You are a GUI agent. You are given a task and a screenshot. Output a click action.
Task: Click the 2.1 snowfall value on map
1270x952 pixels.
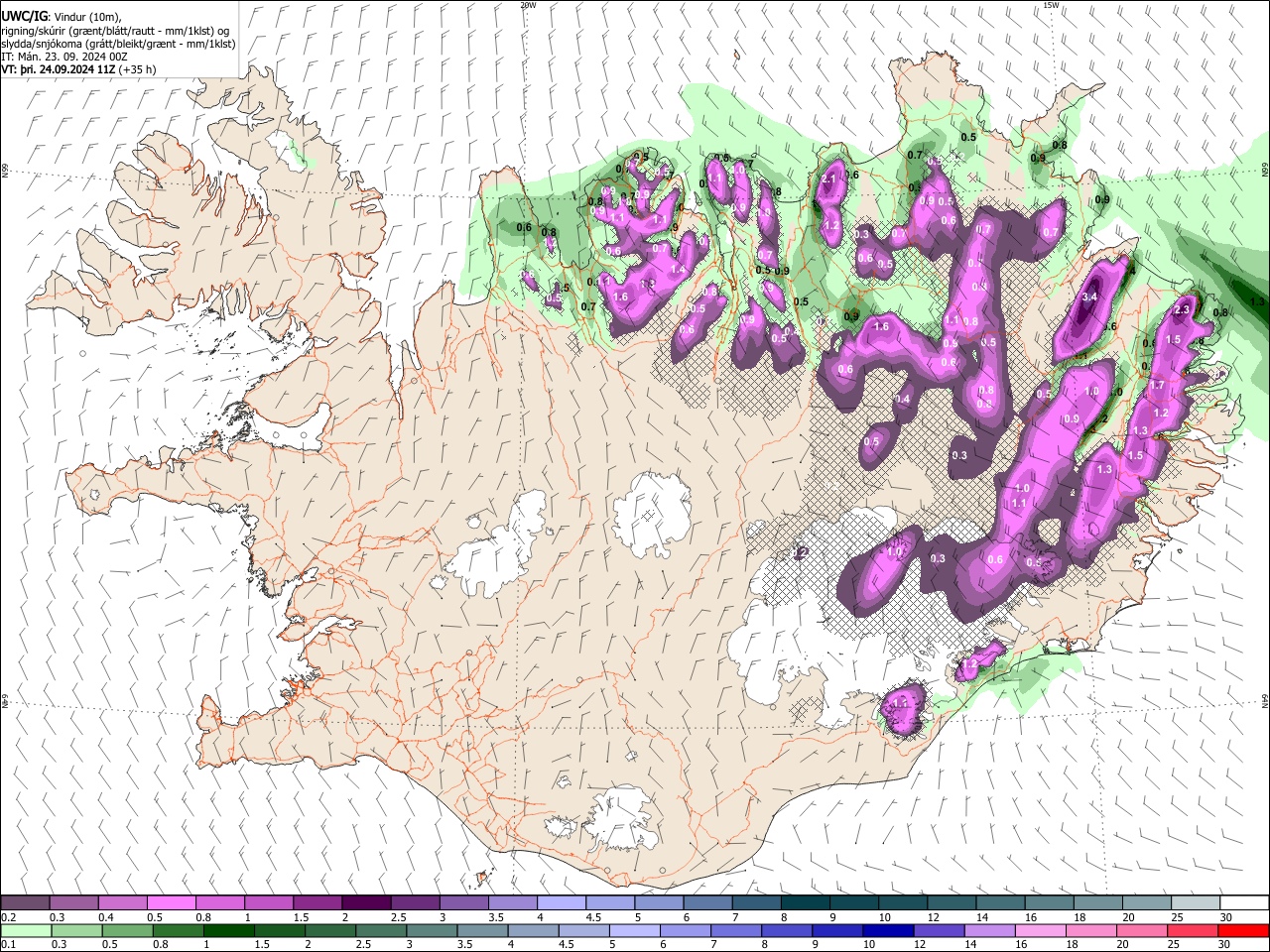(830, 178)
